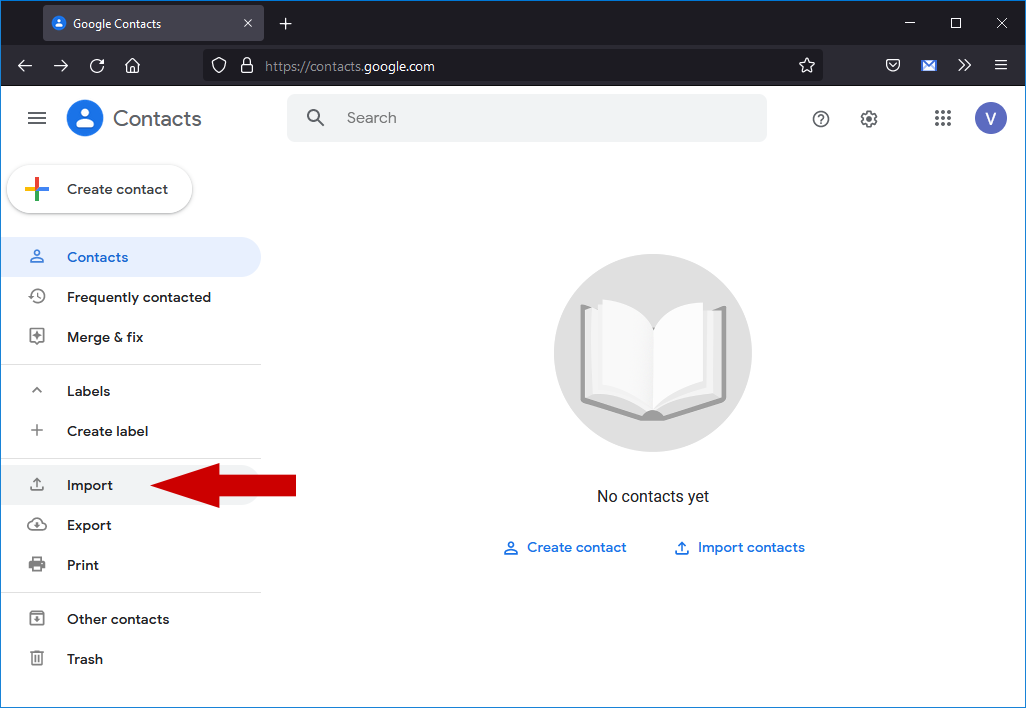
Task: Minimize the browser window
Action: [x=910, y=23]
